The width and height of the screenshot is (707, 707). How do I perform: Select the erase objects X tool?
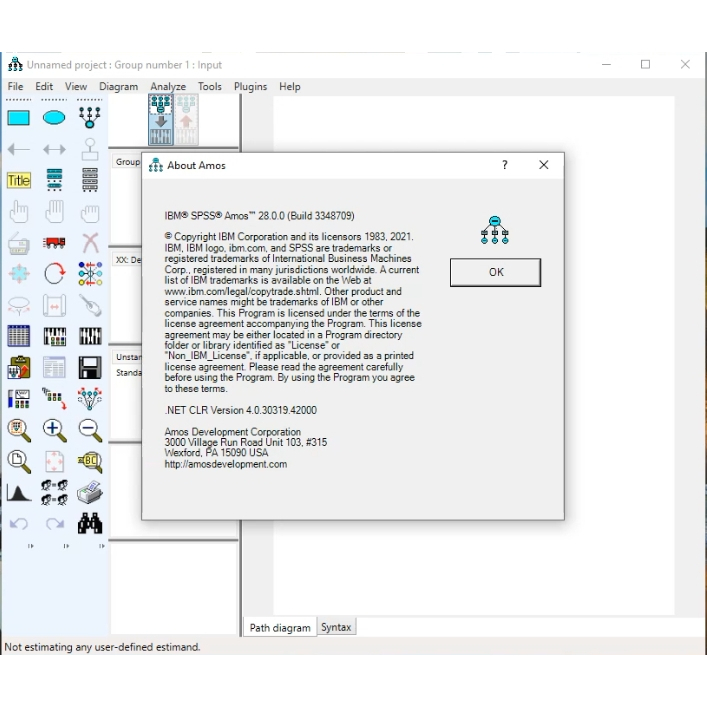click(x=90, y=243)
